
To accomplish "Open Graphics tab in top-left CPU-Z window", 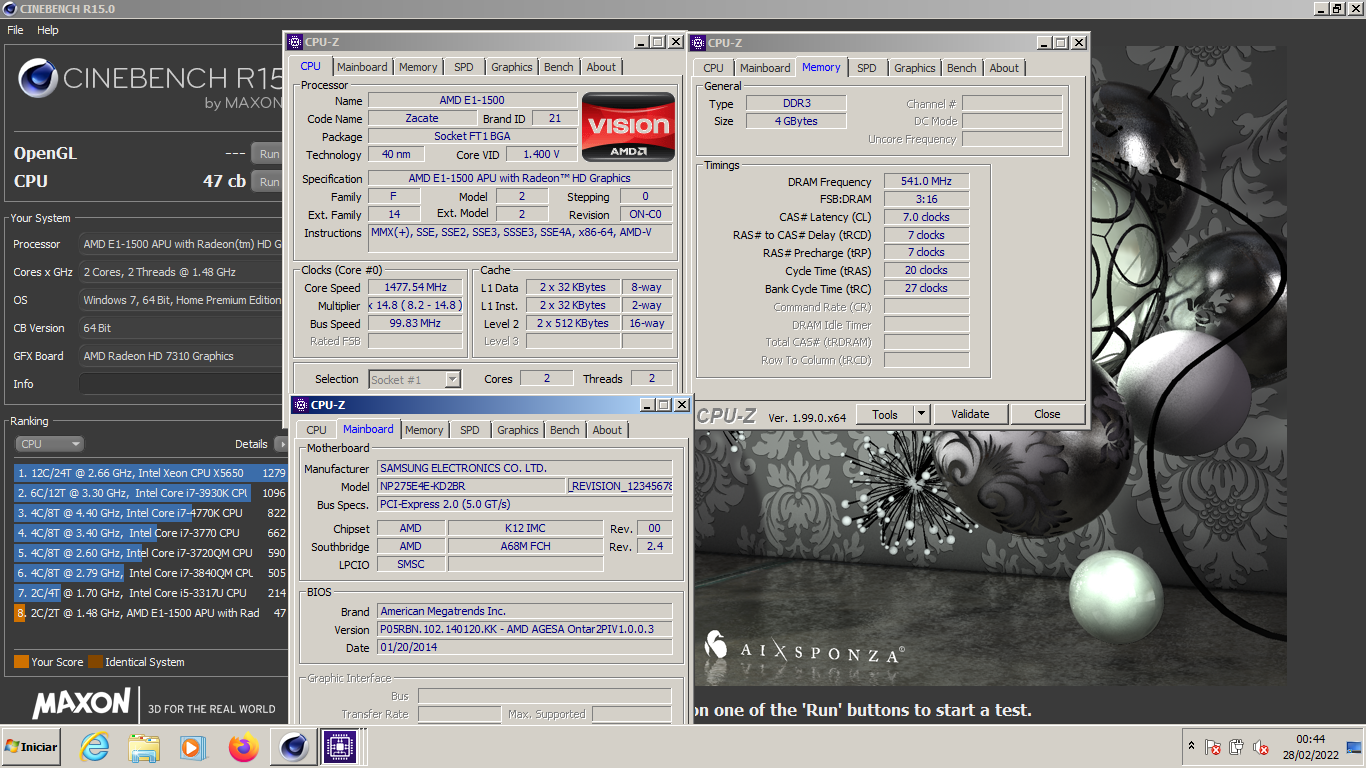I will click(x=512, y=67).
